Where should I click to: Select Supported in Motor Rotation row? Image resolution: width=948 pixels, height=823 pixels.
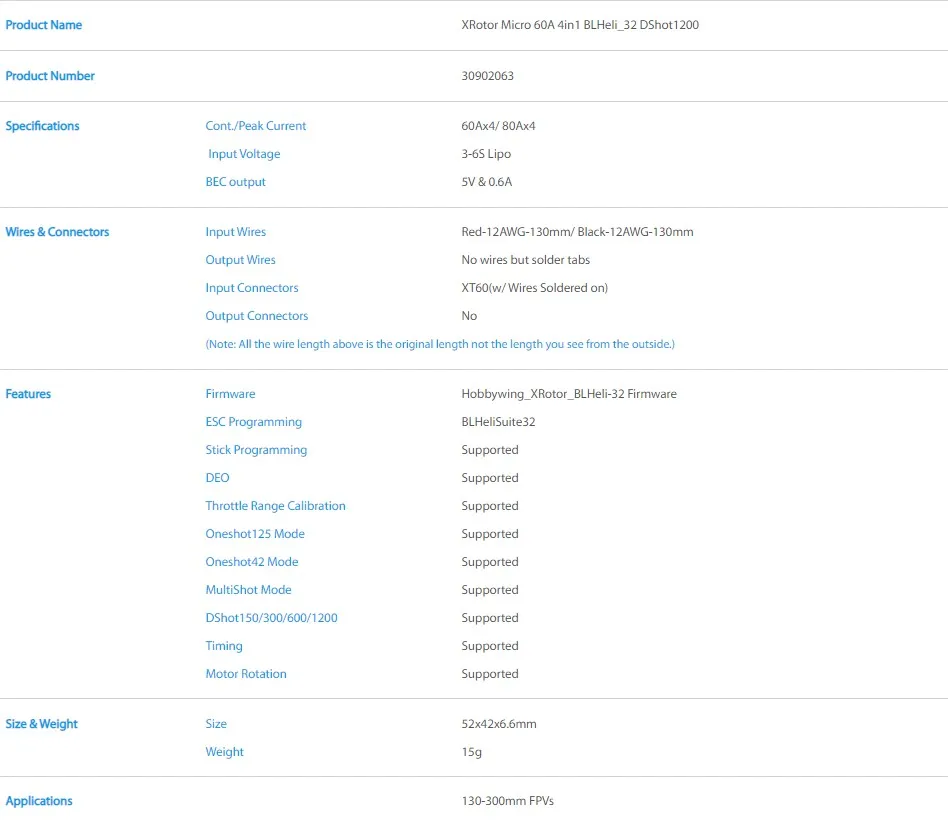point(490,674)
